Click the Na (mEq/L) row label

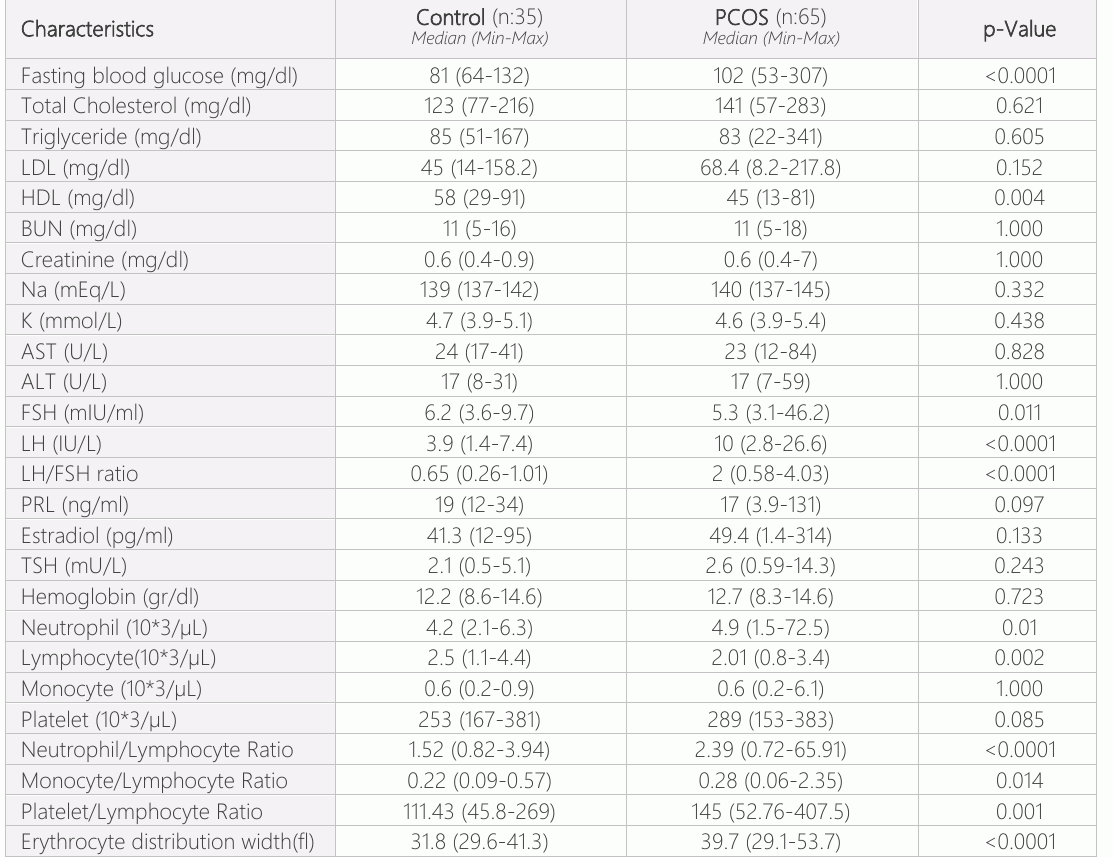pos(73,290)
